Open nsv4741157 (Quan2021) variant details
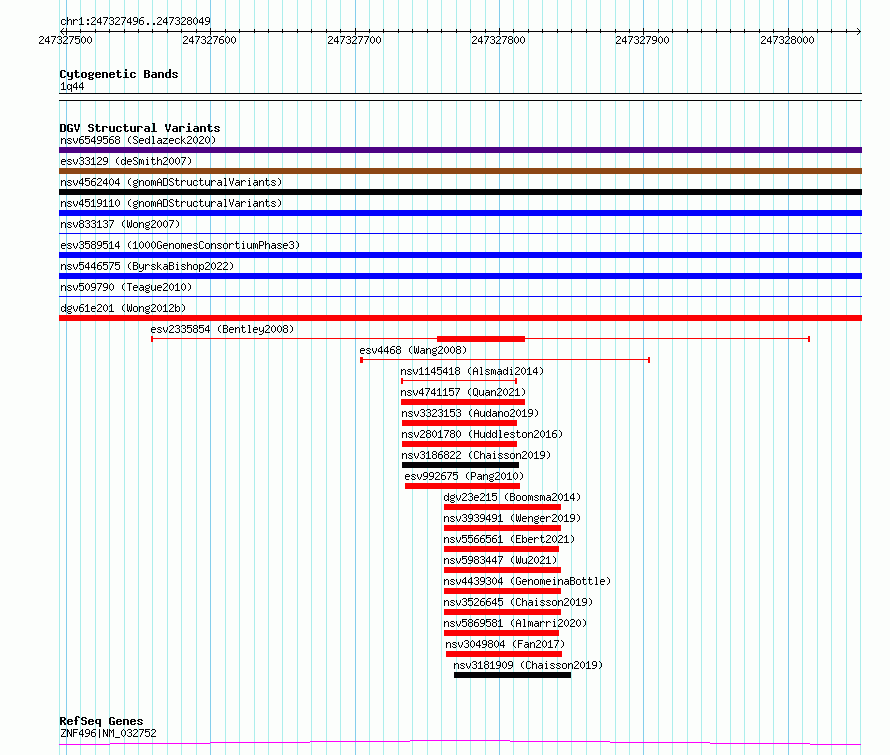This screenshot has height=755, width=890. pyautogui.click(x=463, y=392)
